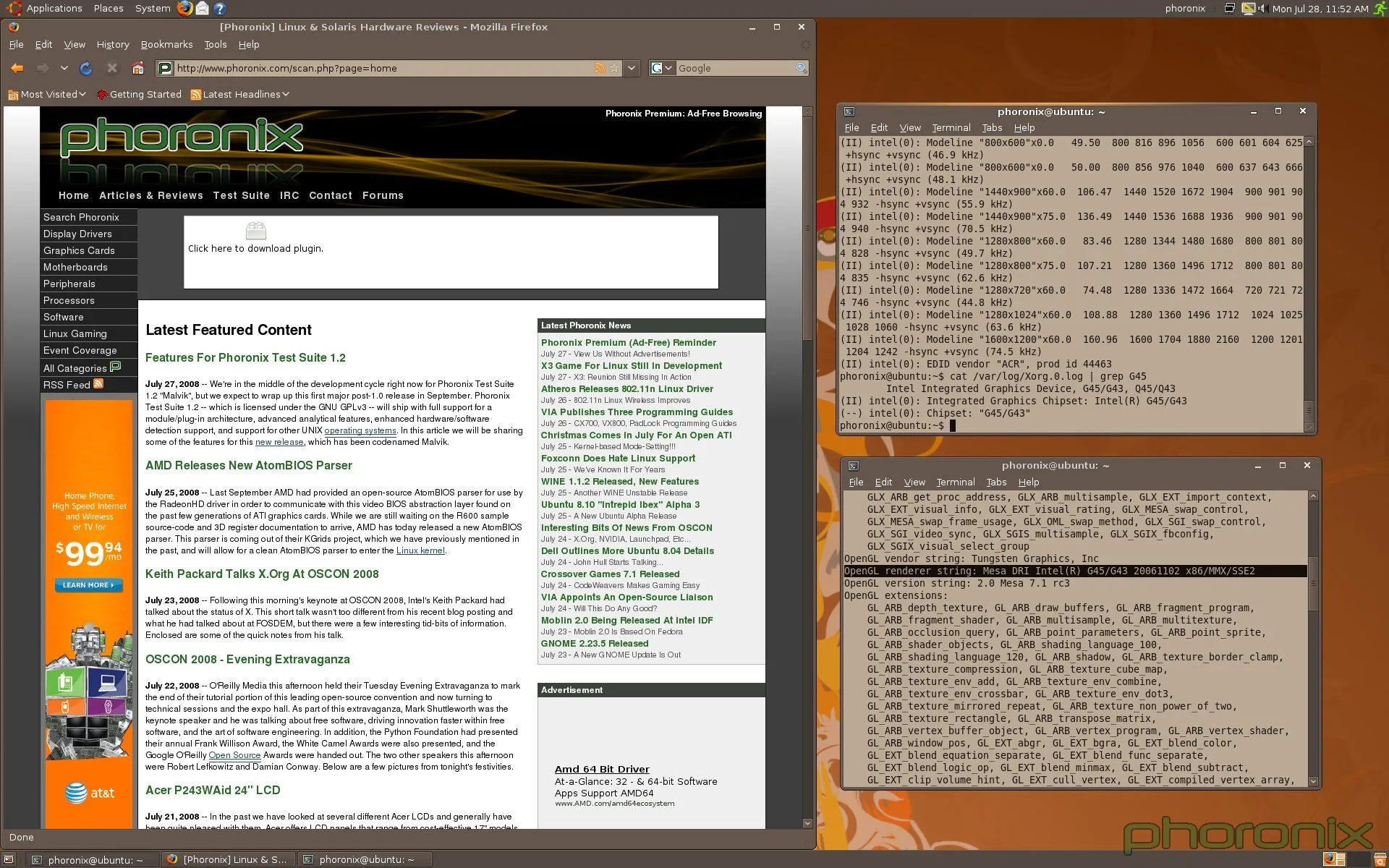
Task: Click the Home icon in Firefox toolbar
Action: 137,68
